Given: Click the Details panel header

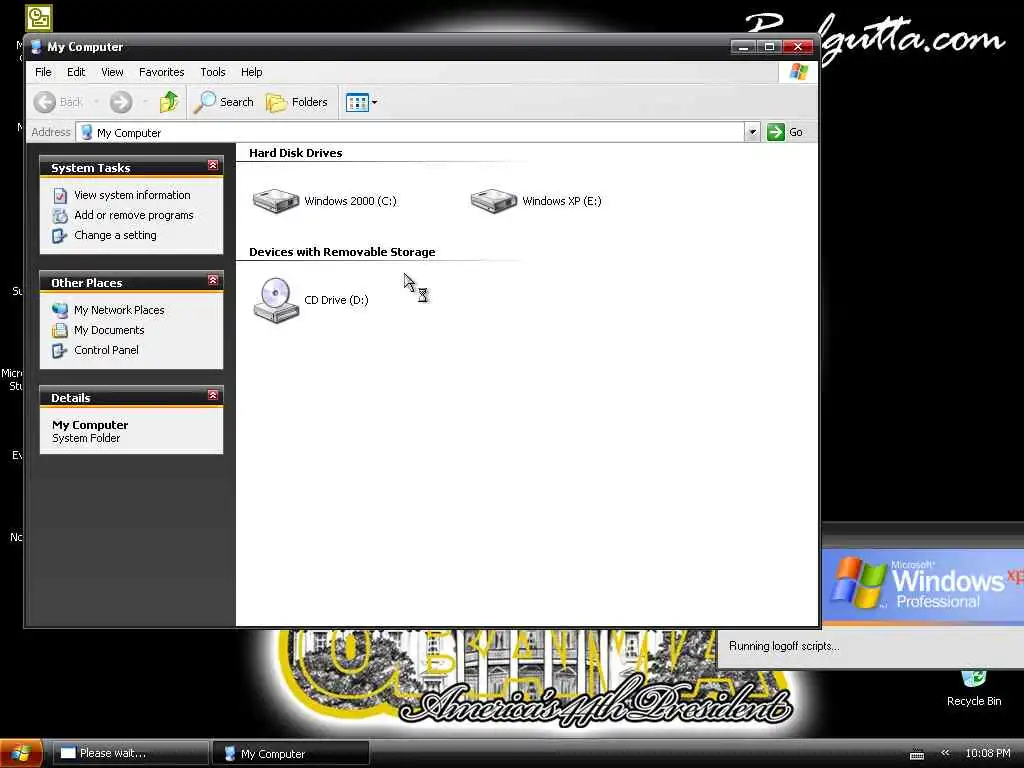Looking at the screenshot, I should pos(131,397).
